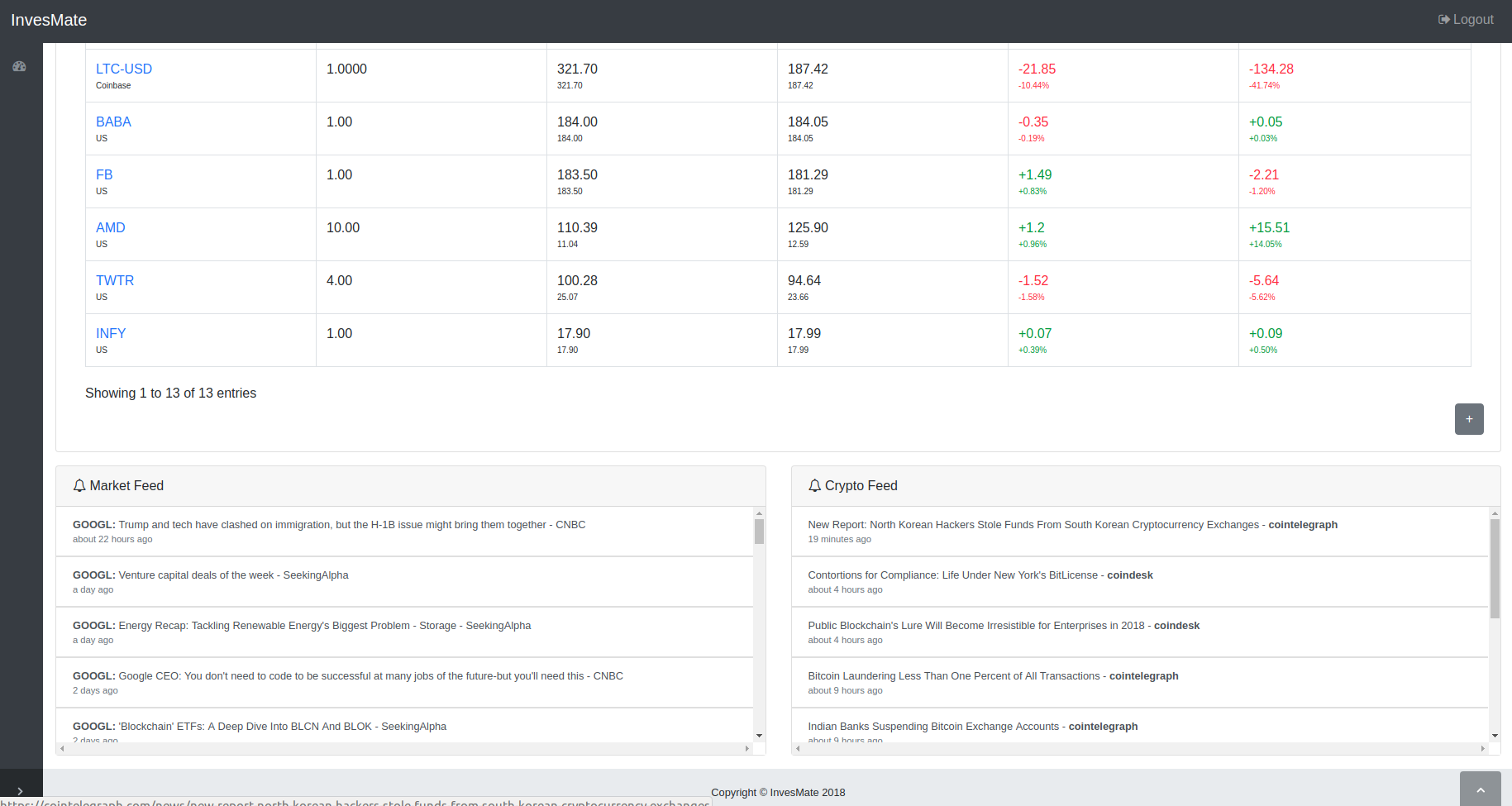Click the plus button below the table
The width and height of the screenshot is (1512, 806).
click(1469, 419)
